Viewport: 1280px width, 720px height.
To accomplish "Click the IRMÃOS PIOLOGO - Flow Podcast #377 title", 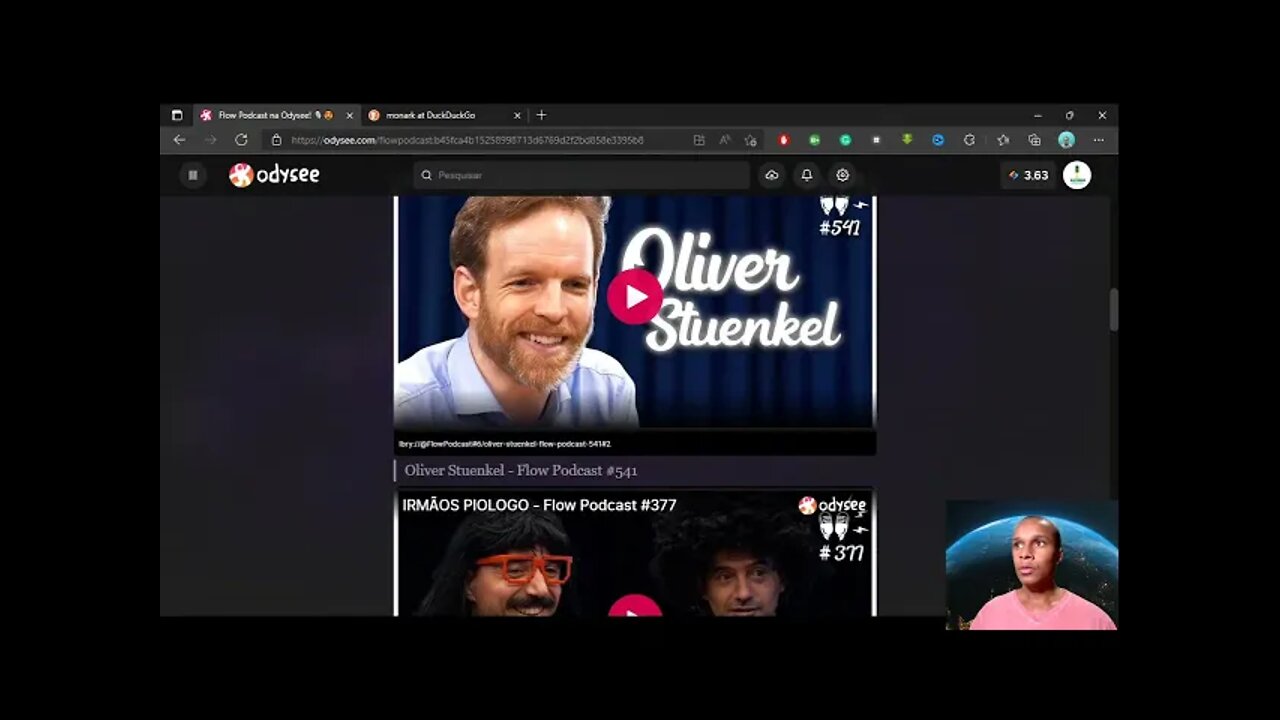I will coord(540,505).
